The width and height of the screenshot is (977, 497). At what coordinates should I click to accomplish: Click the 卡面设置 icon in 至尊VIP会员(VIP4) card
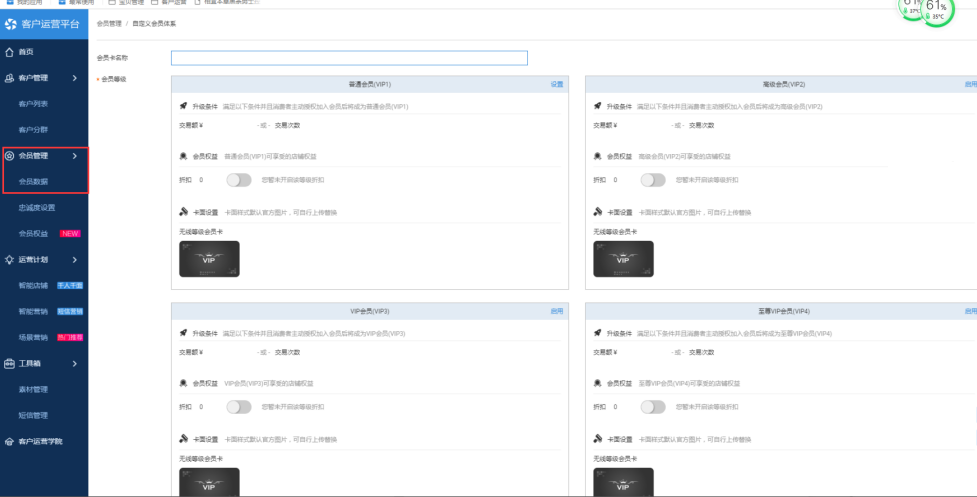[x=598, y=438]
